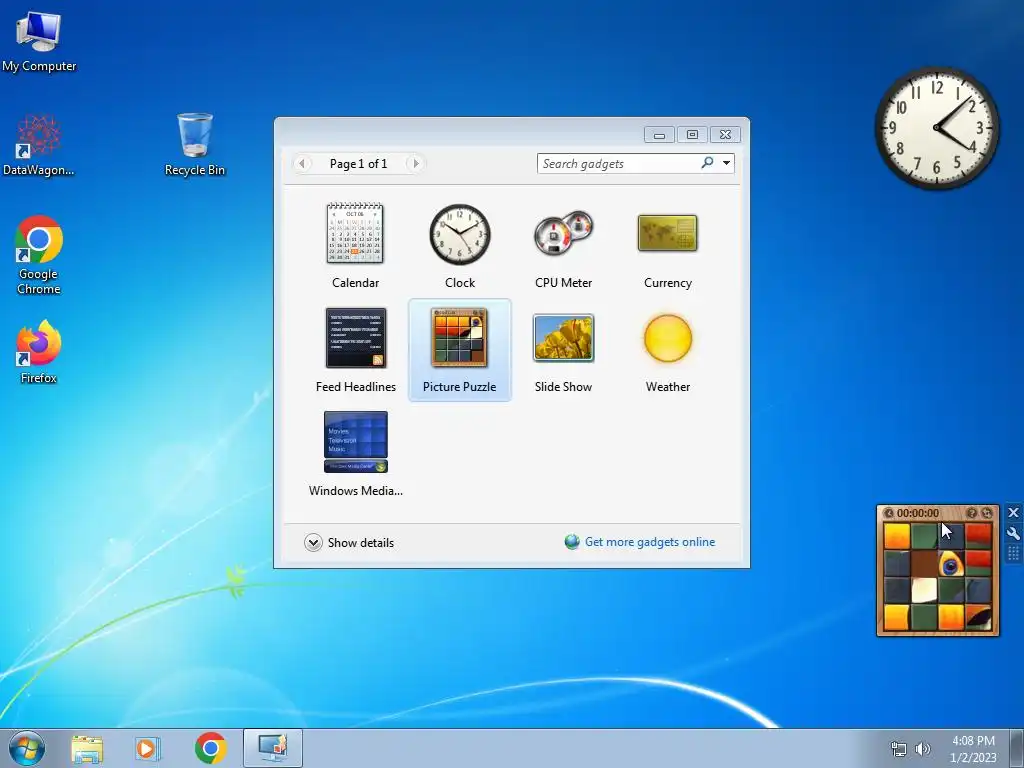Go to the previous gadget page
The width and height of the screenshot is (1024, 768).
[x=302, y=163]
